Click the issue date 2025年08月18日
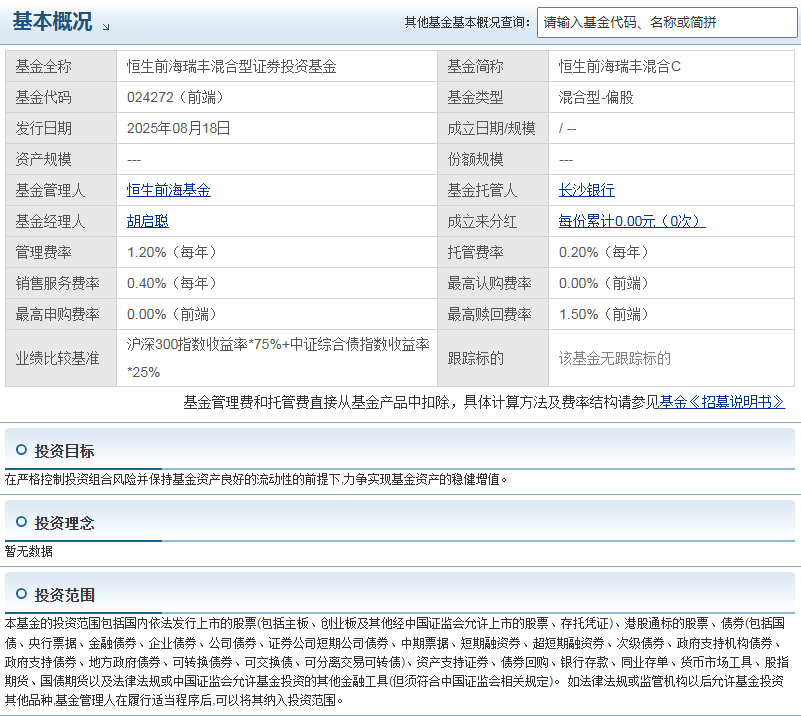The image size is (801, 716). coord(178,128)
